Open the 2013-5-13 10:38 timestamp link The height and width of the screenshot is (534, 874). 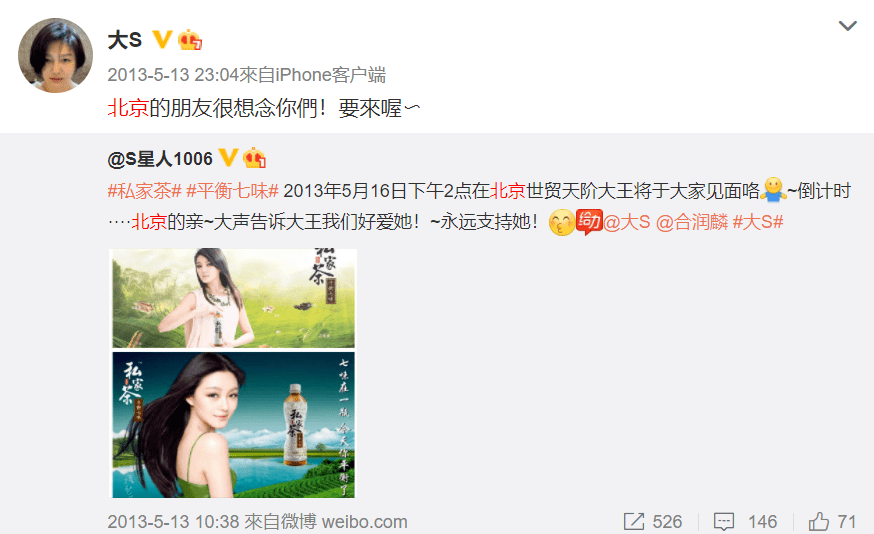[173, 522]
